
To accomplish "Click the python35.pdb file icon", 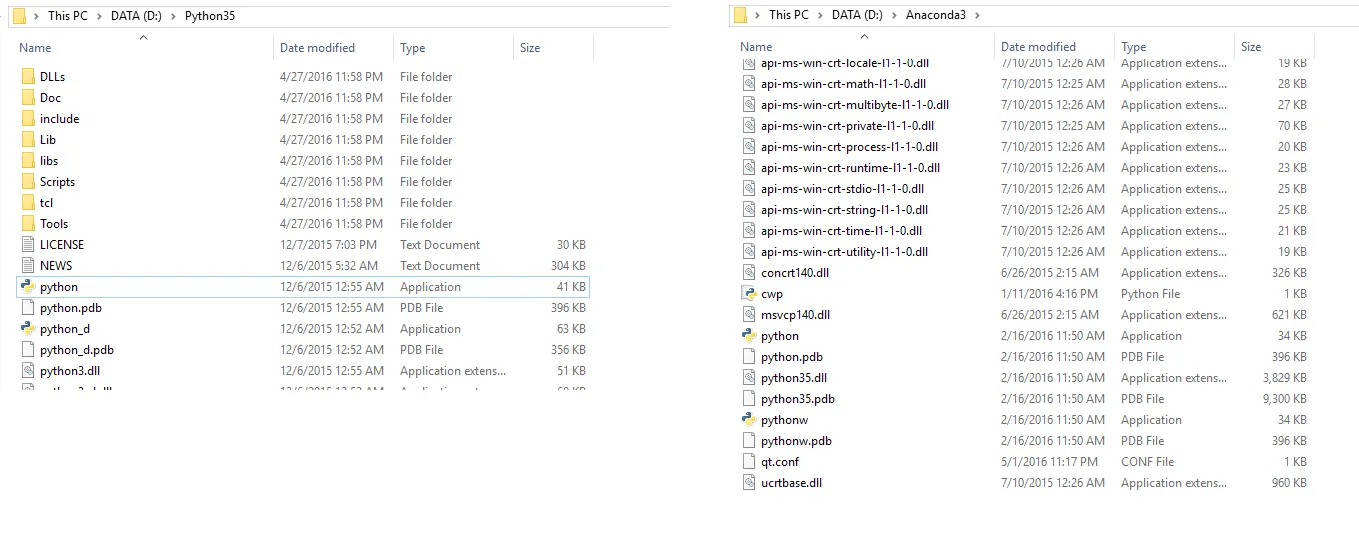I will [x=749, y=399].
